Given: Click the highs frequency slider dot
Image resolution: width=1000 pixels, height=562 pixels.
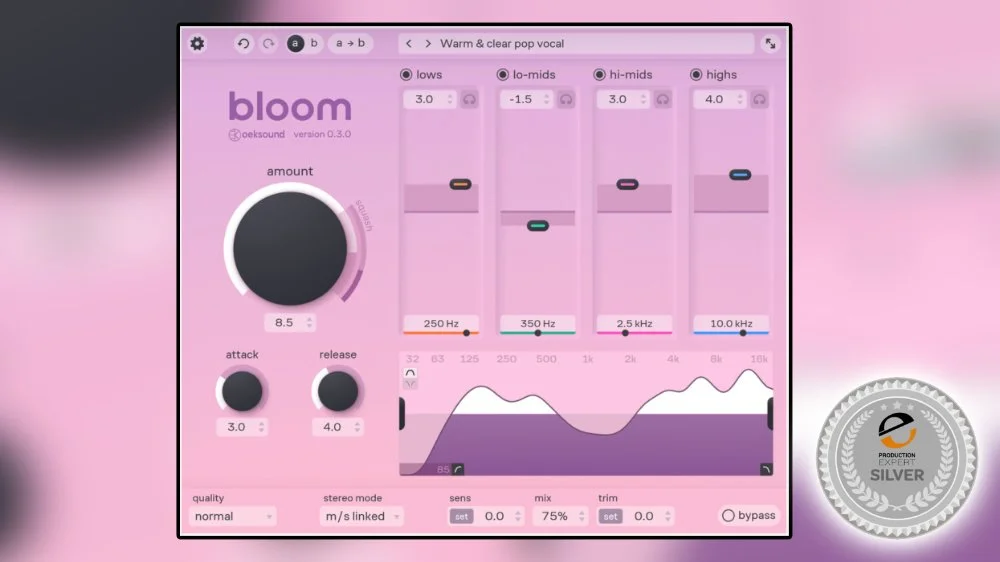Looking at the screenshot, I should (x=743, y=333).
